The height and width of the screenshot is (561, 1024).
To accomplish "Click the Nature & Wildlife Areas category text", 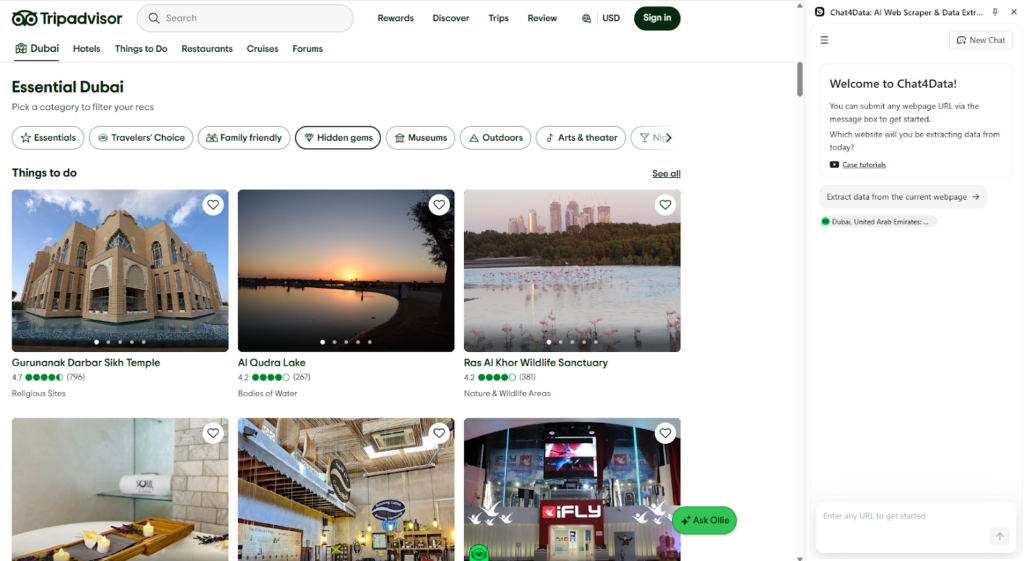I will (x=507, y=393).
